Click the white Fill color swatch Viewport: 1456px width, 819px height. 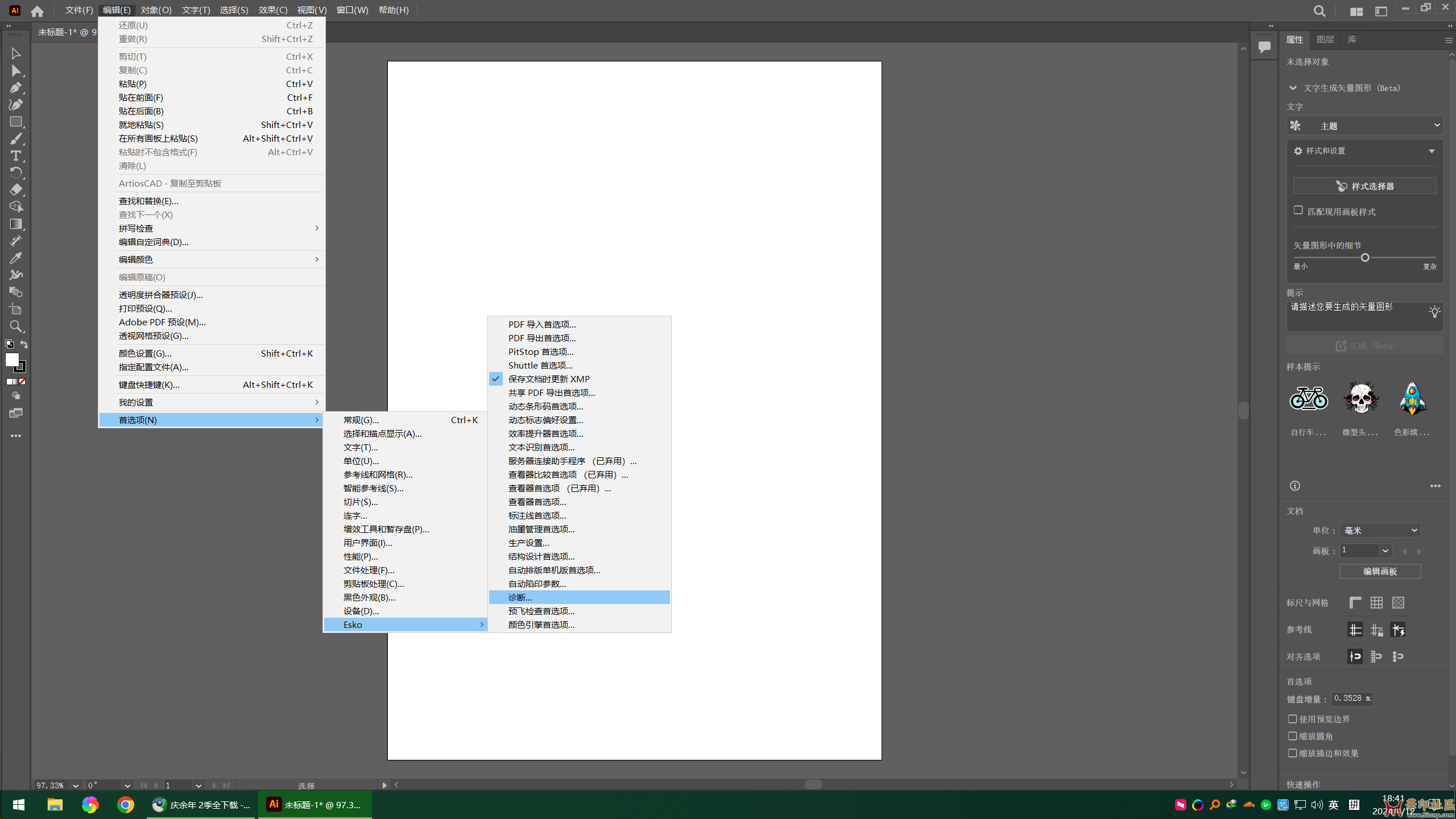tap(12, 359)
